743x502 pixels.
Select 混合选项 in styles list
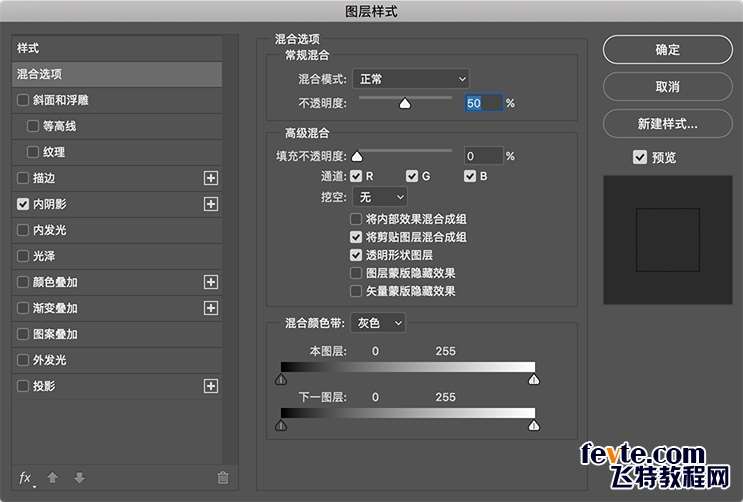point(117,74)
